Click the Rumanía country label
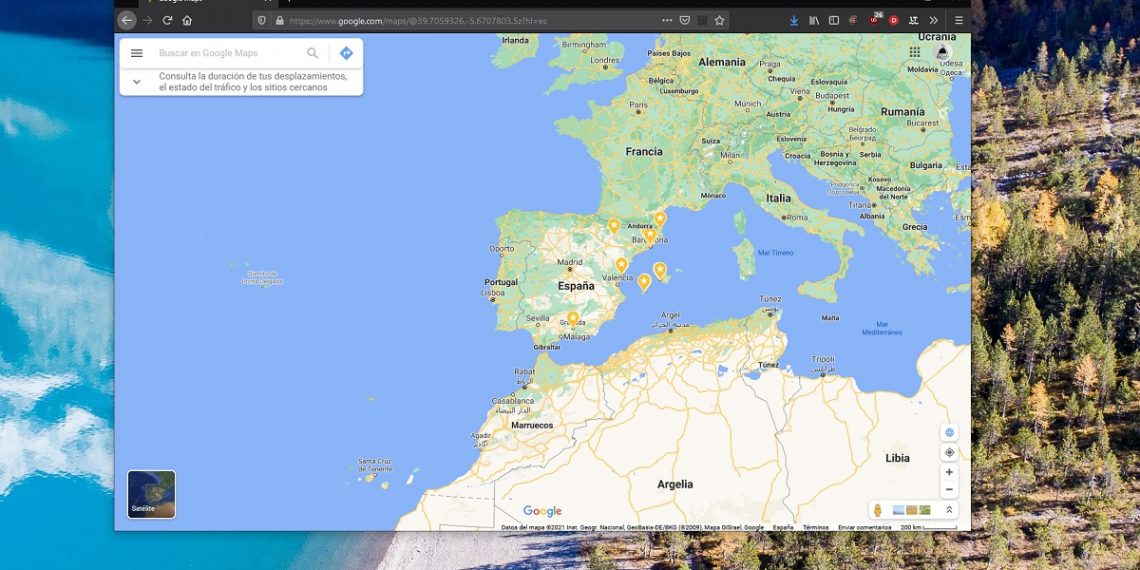 coord(902,112)
